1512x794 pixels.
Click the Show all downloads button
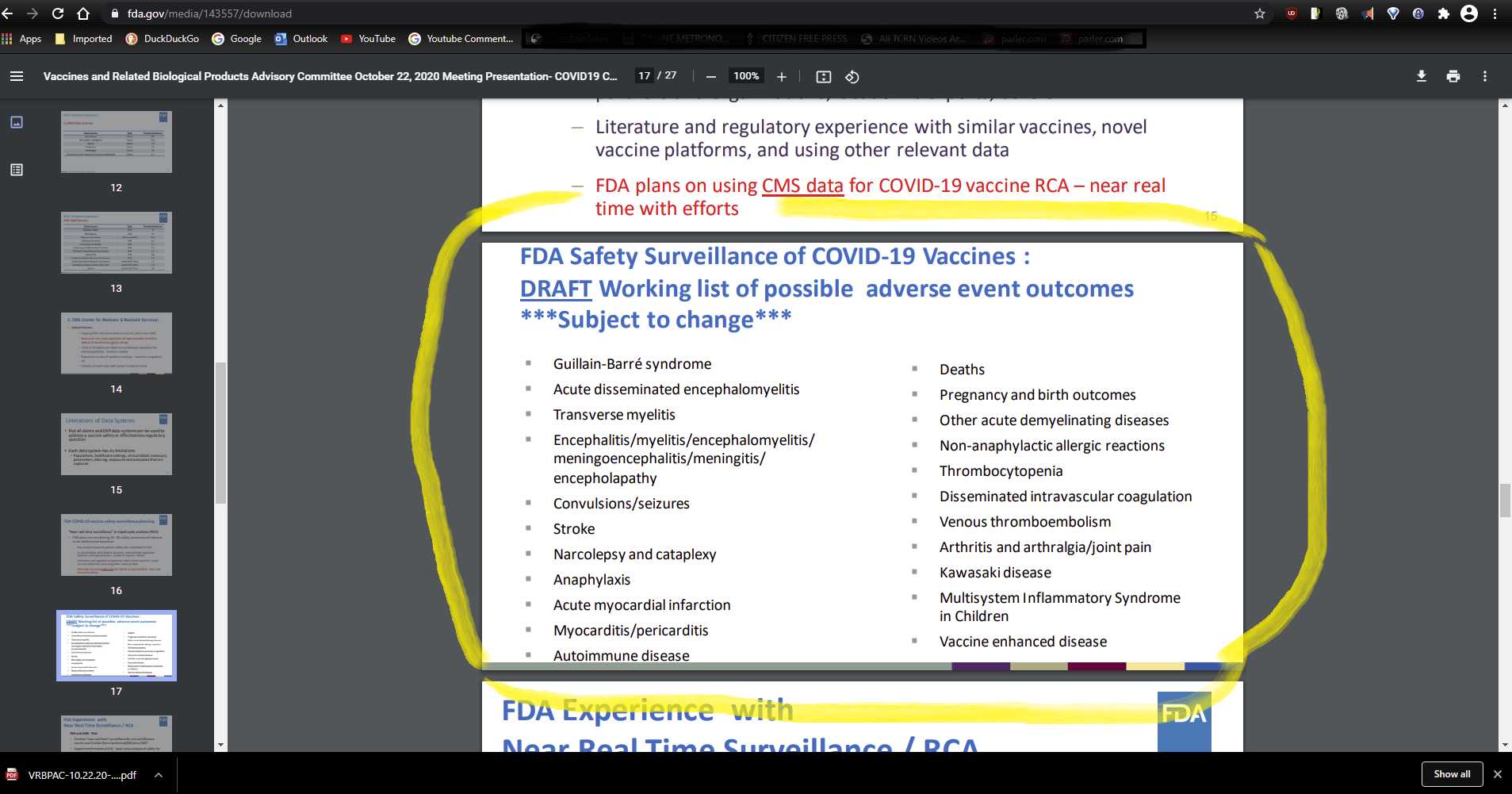coord(1452,774)
